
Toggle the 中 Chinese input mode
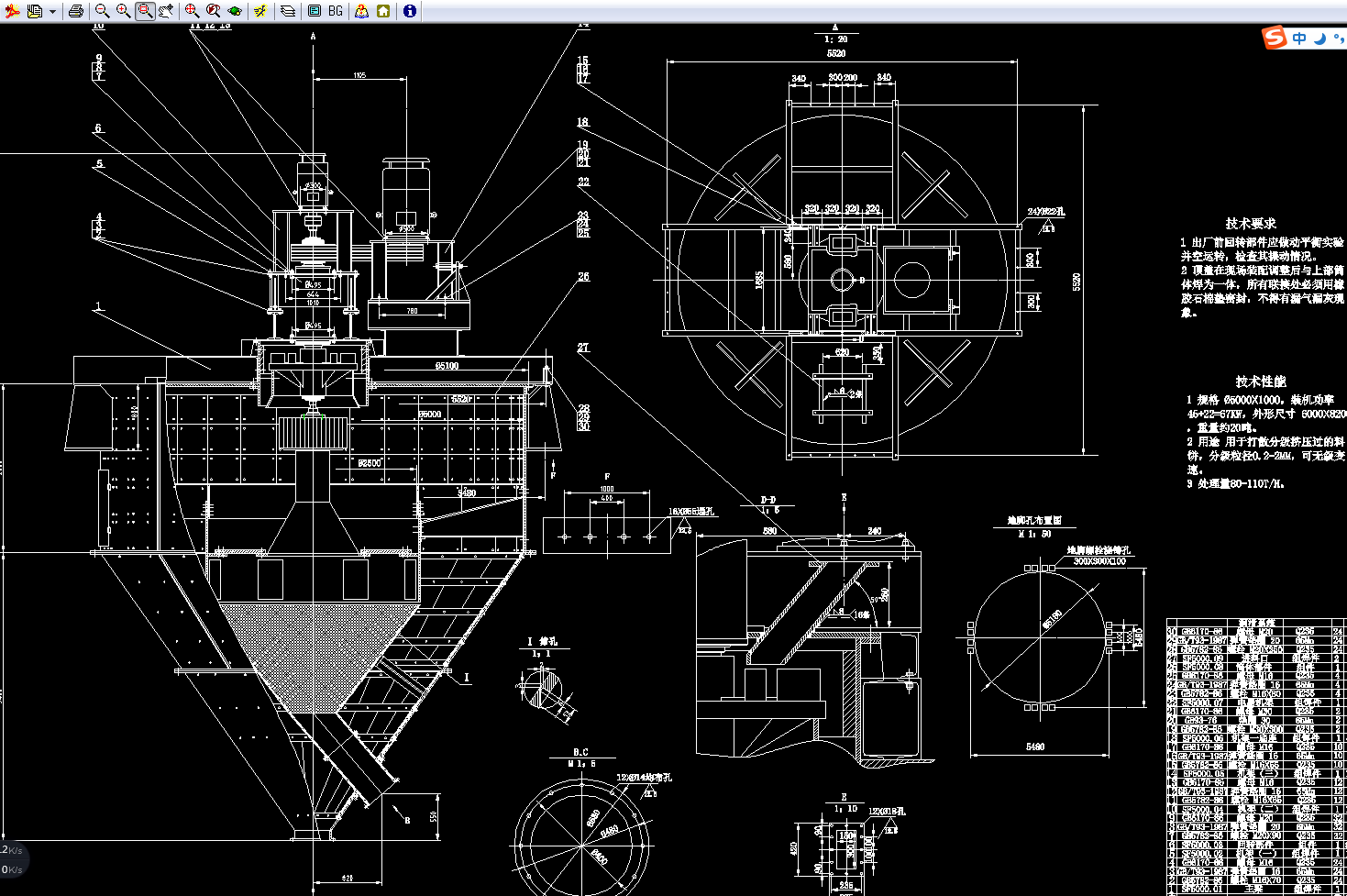point(1299,38)
